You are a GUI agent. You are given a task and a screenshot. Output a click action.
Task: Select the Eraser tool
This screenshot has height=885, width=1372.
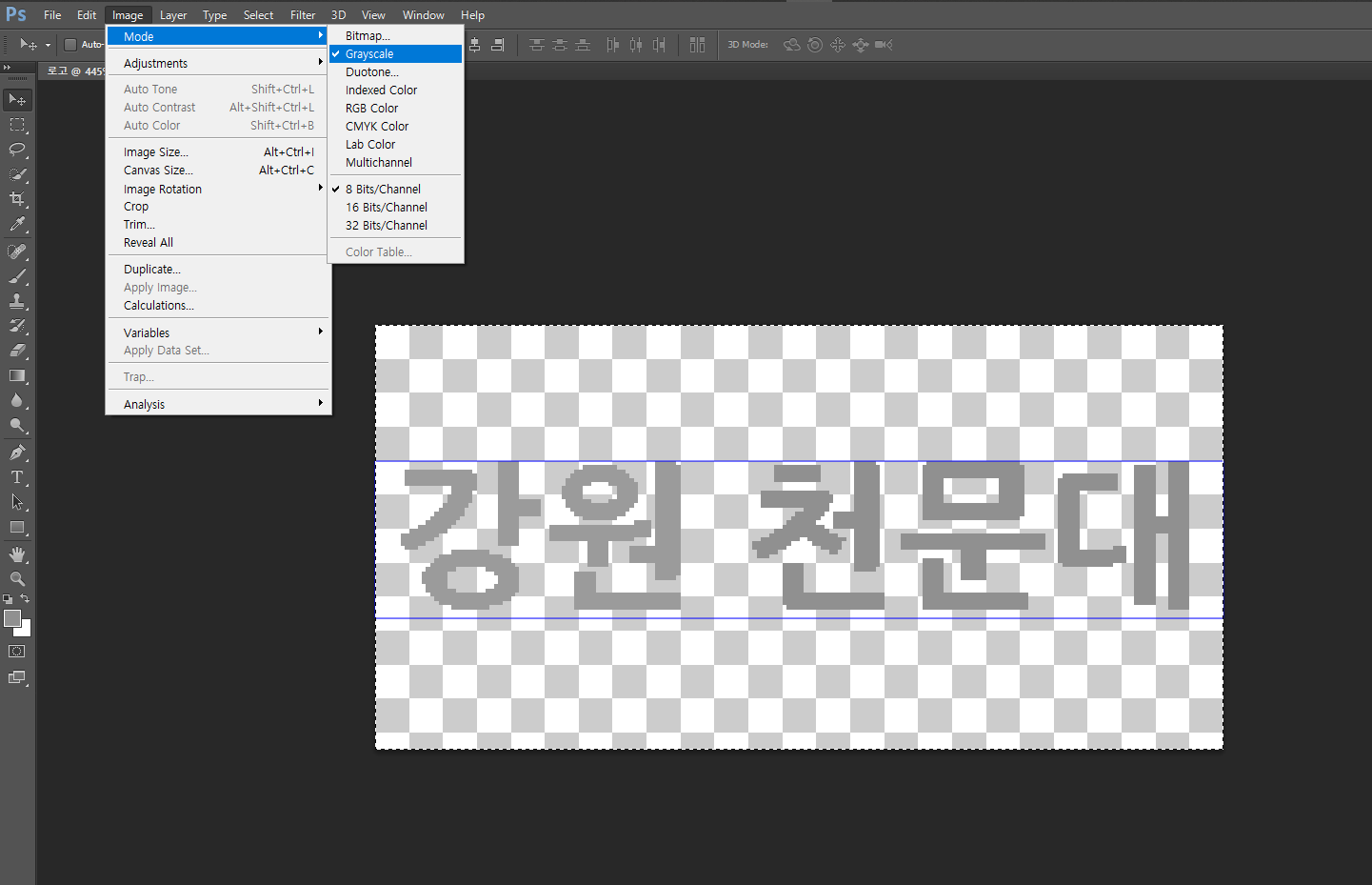pyautogui.click(x=17, y=351)
